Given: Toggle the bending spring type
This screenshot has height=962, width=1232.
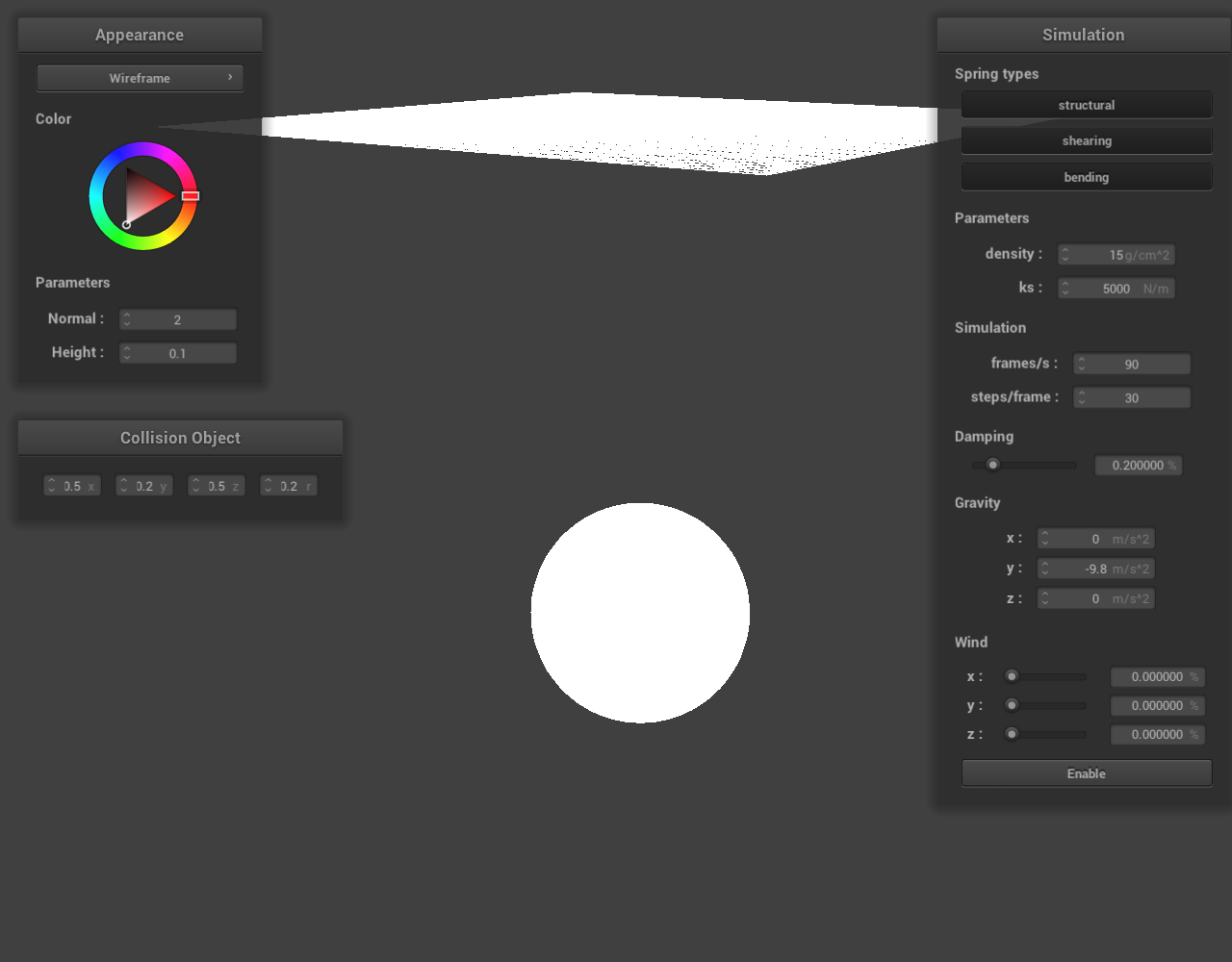Looking at the screenshot, I should point(1086,177).
